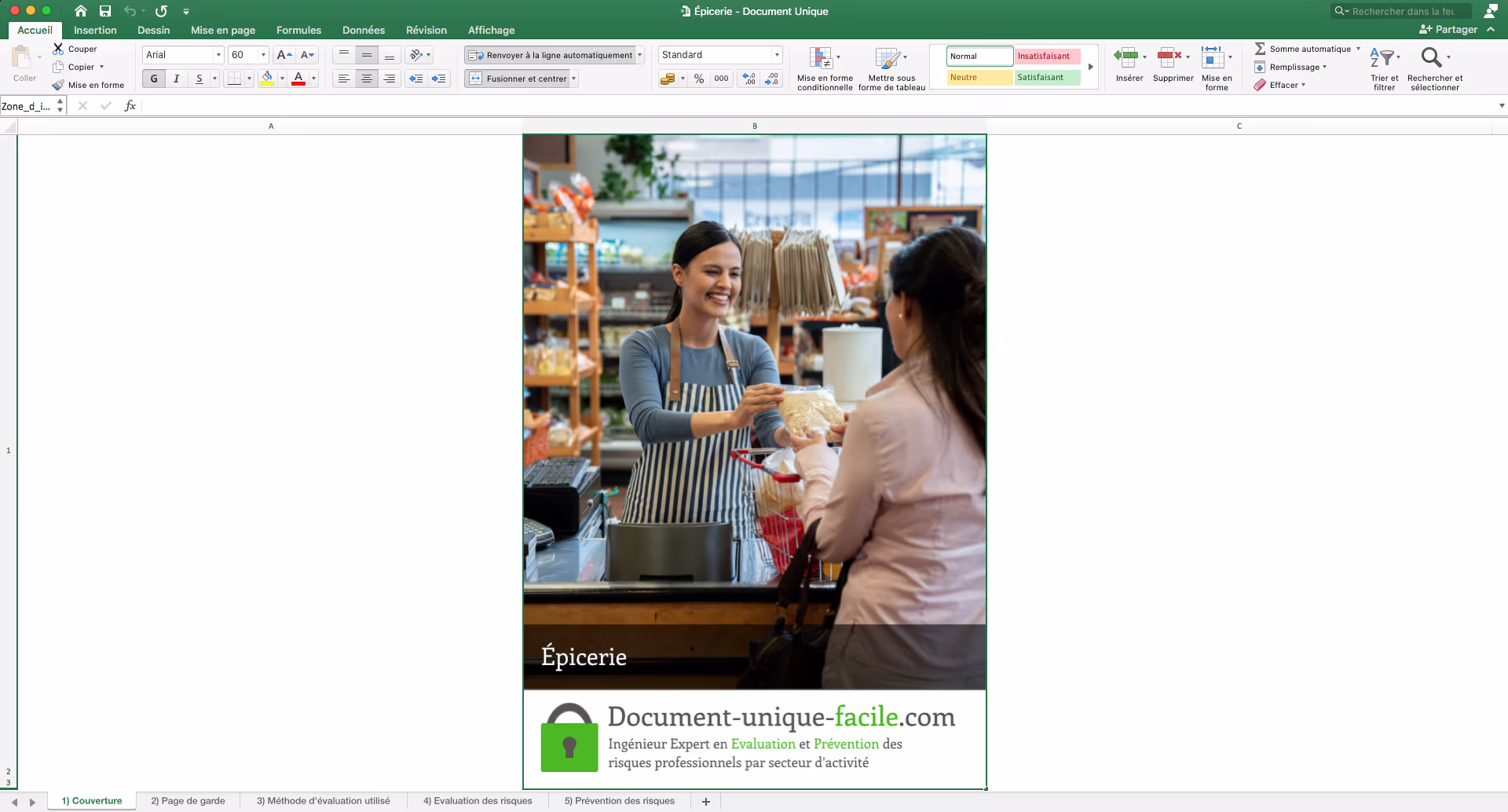The height and width of the screenshot is (812, 1508).
Task: Toggle bold formatting G
Action: pyautogui.click(x=154, y=79)
